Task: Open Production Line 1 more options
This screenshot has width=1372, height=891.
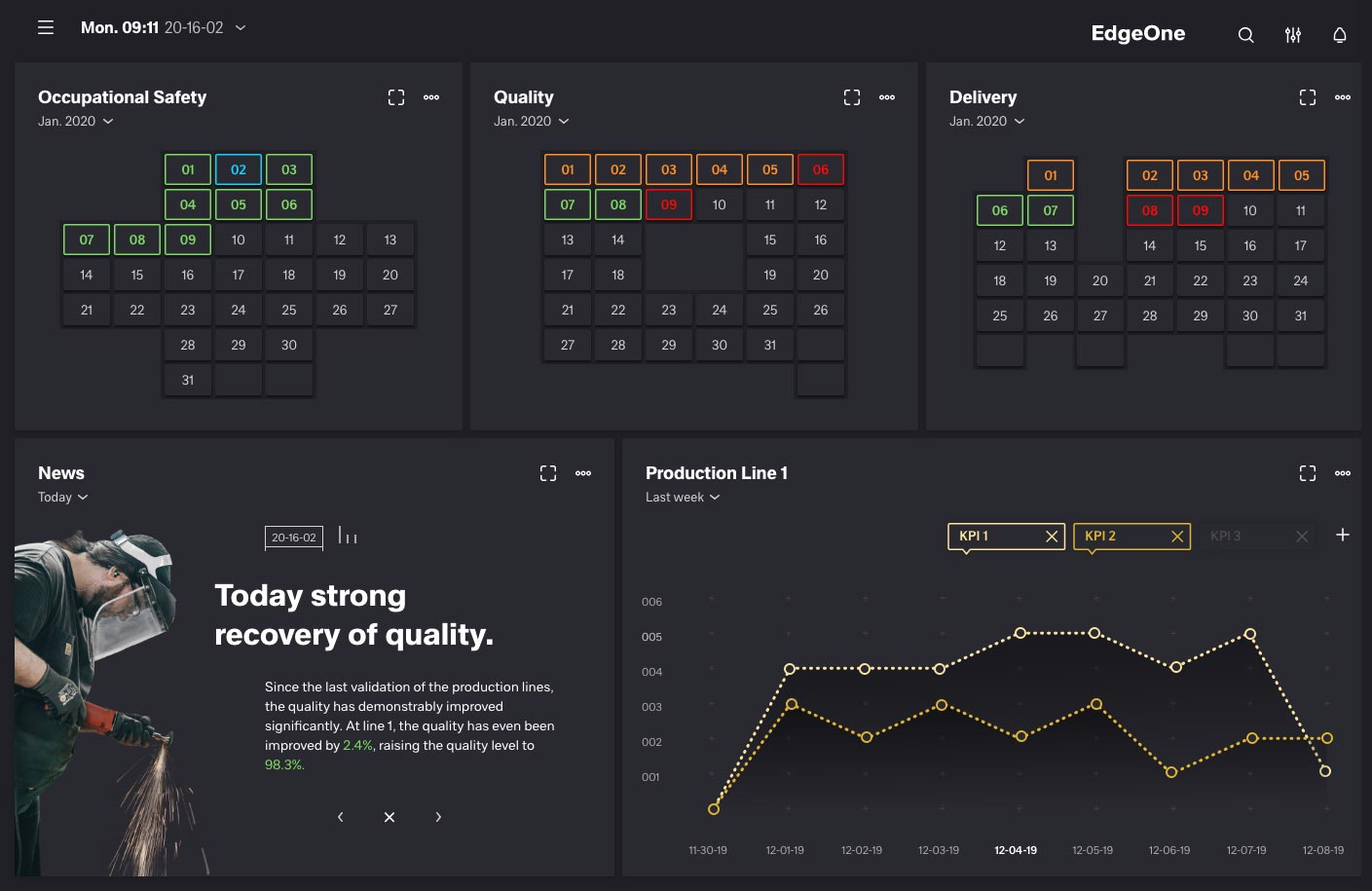Action: 1343,473
